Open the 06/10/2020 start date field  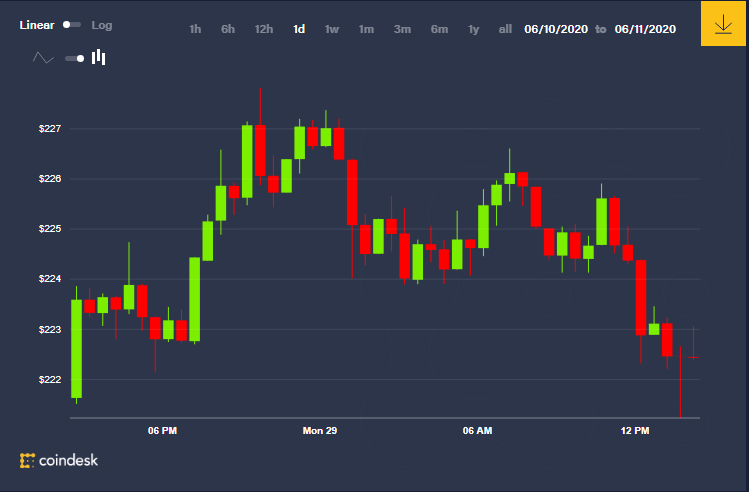click(556, 29)
